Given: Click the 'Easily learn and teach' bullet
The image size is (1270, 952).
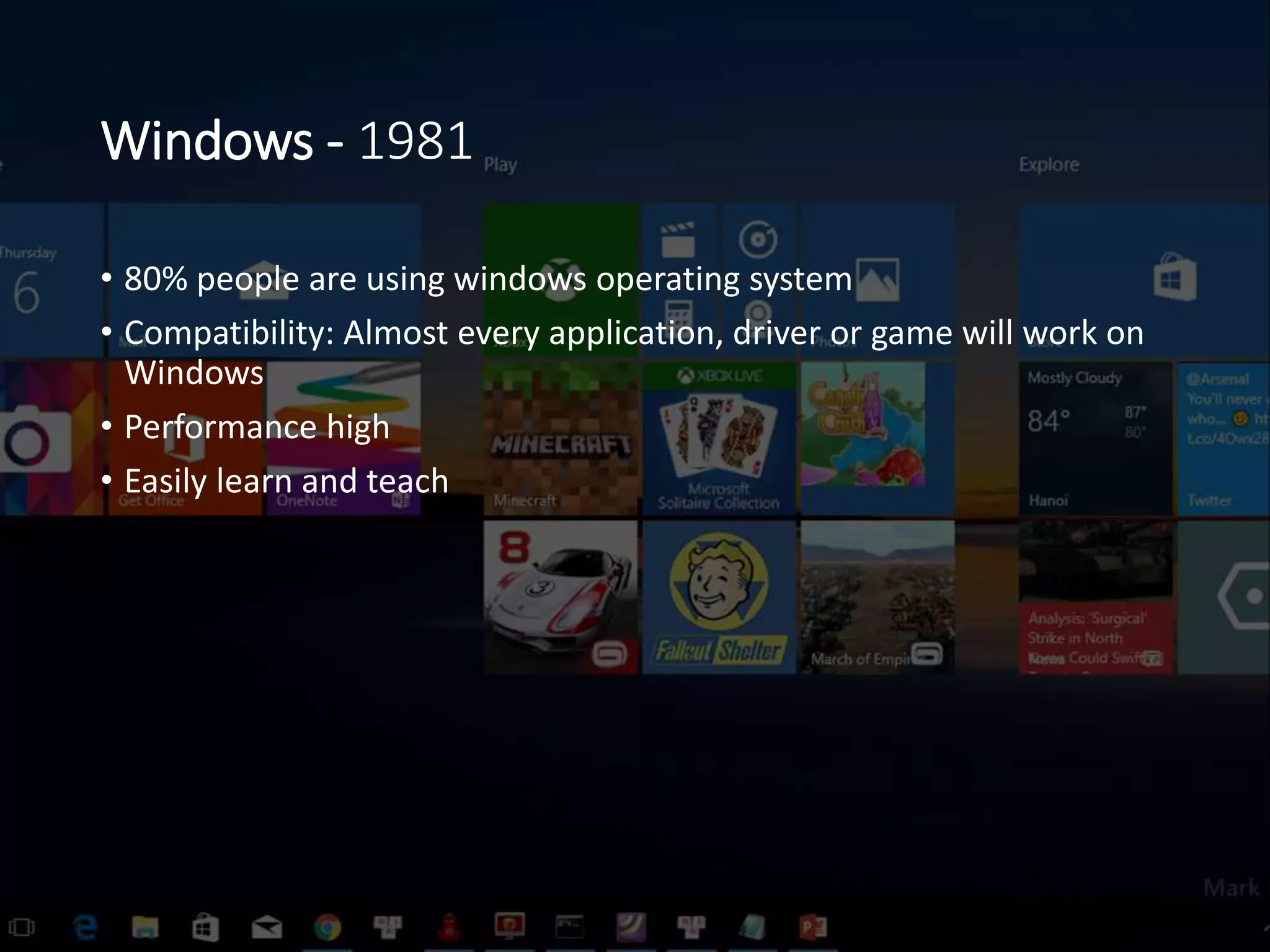Looking at the screenshot, I should click(286, 481).
